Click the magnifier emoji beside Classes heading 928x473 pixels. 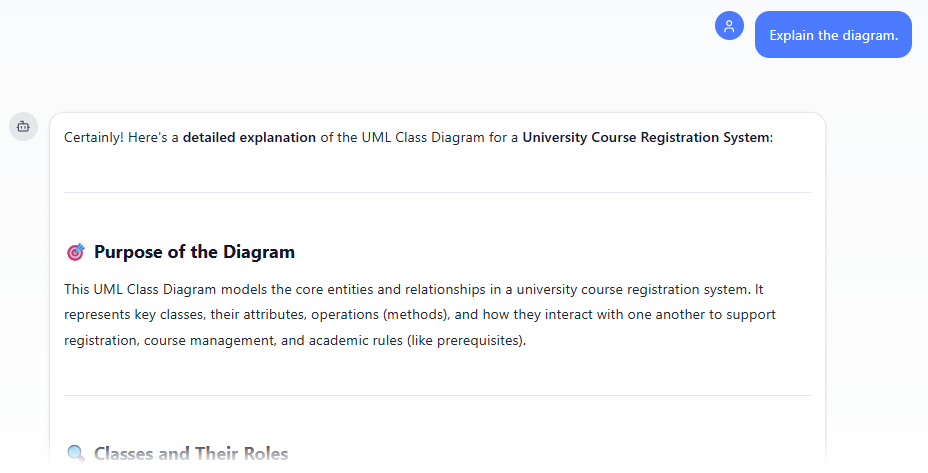pyautogui.click(x=75, y=454)
